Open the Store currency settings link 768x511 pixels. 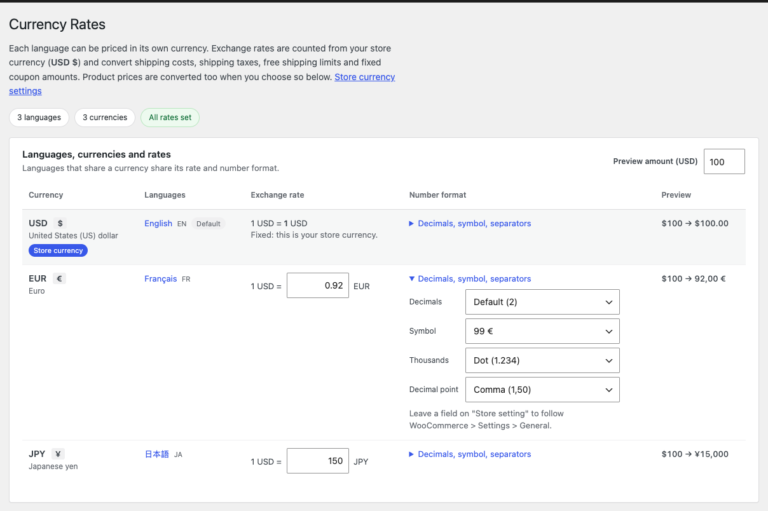(x=365, y=77)
